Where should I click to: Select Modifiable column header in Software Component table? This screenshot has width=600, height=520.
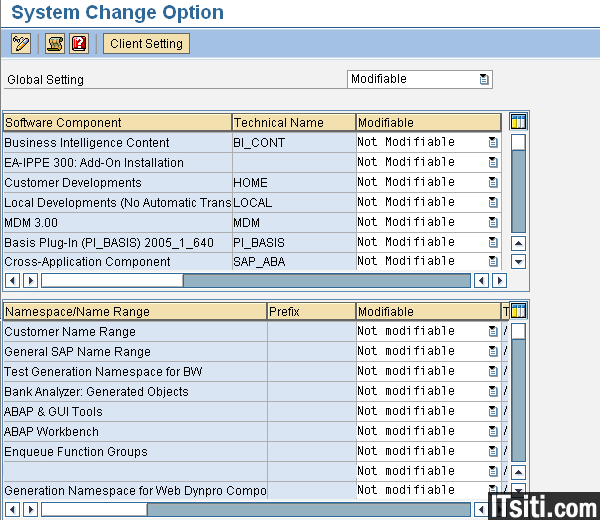(429, 122)
